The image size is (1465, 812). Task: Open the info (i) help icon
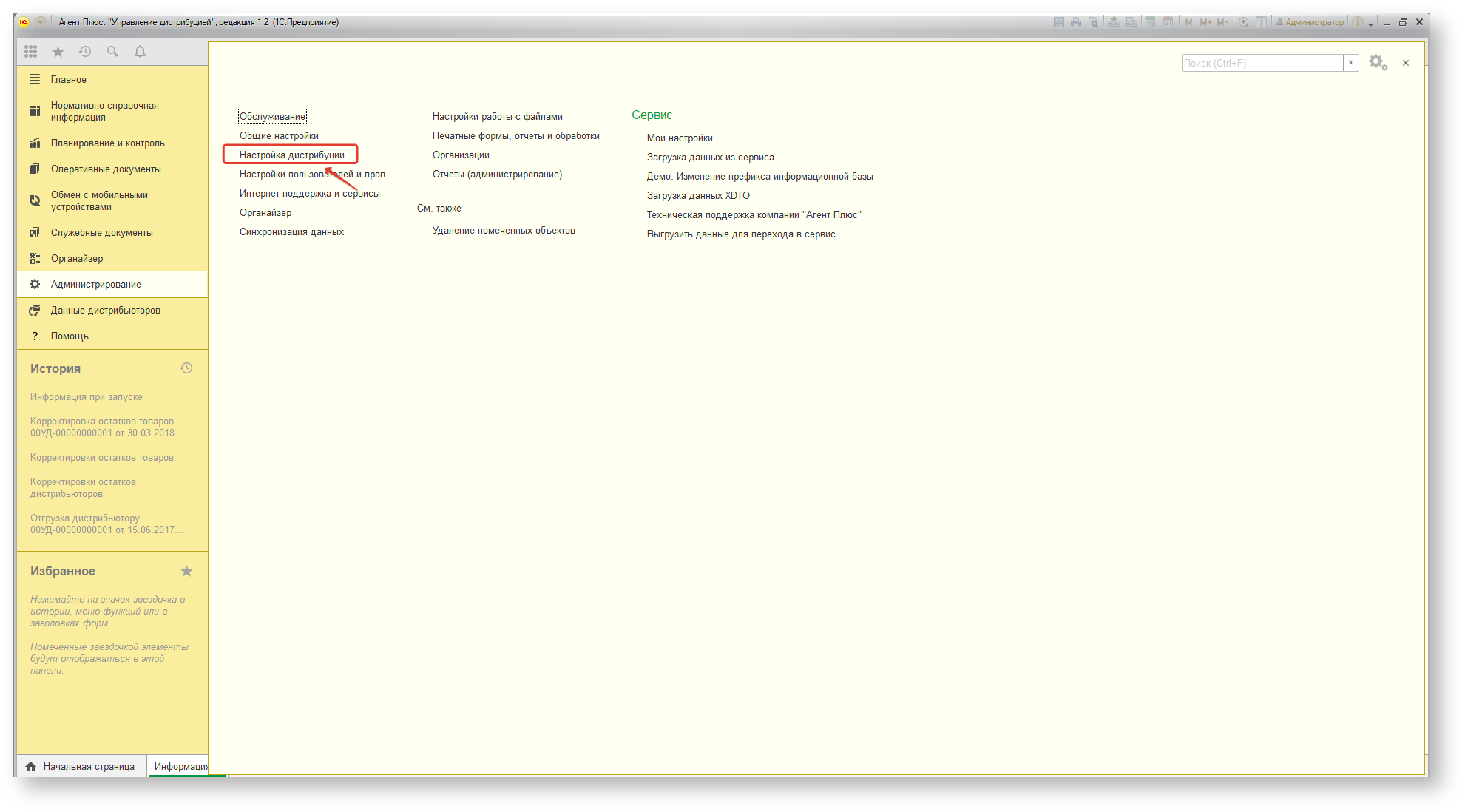[1358, 22]
